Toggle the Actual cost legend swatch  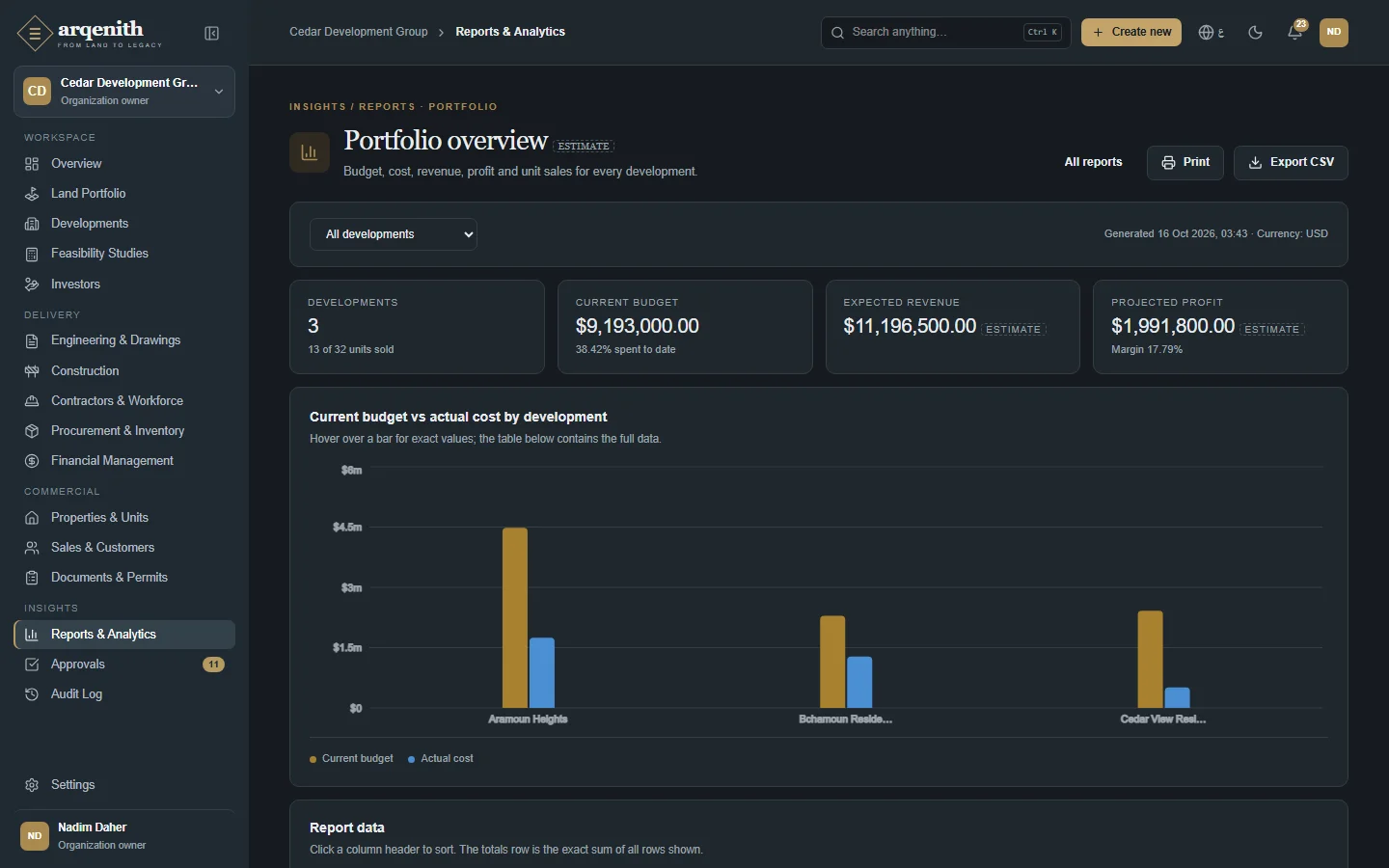[412, 759]
